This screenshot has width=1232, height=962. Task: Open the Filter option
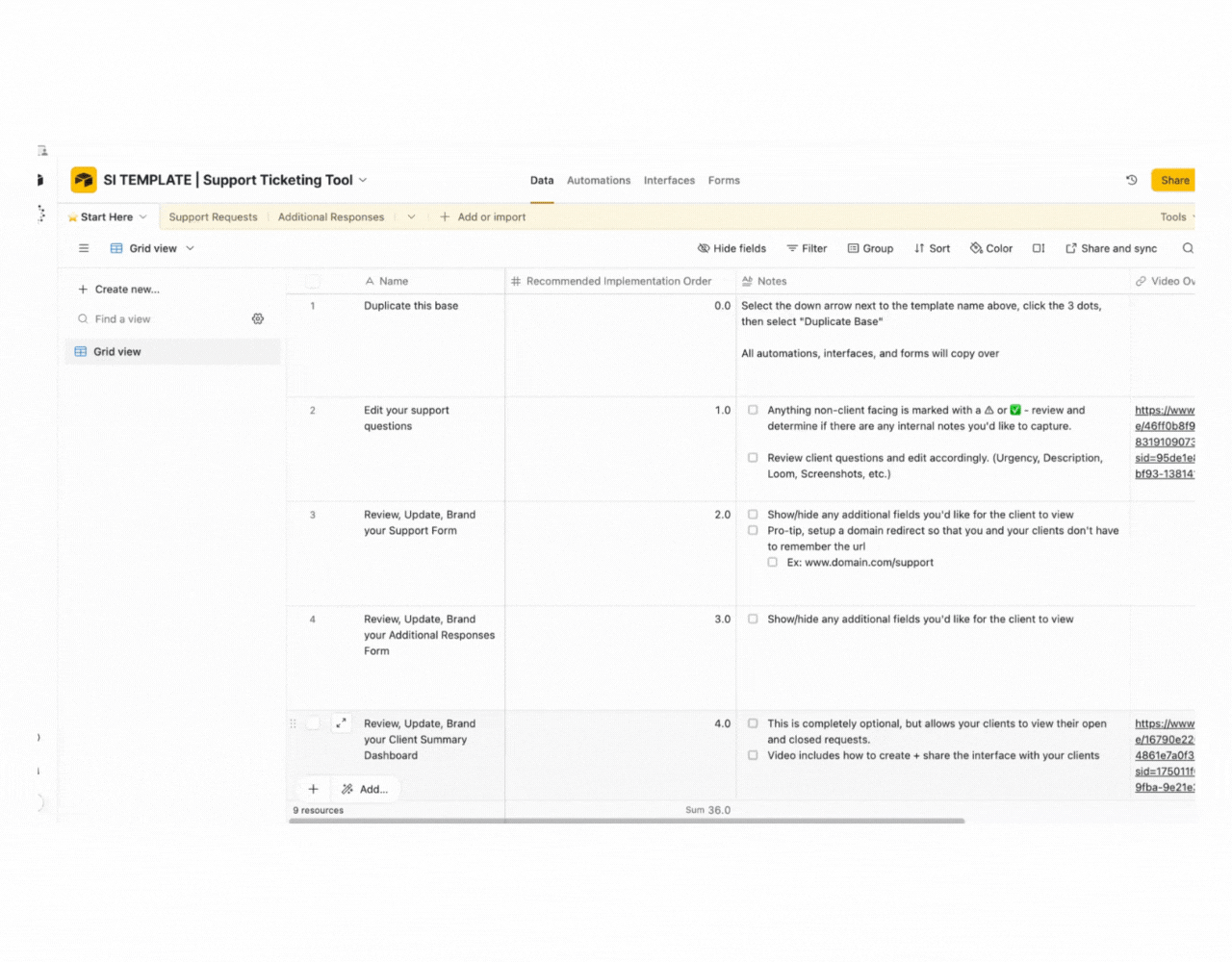tap(807, 248)
